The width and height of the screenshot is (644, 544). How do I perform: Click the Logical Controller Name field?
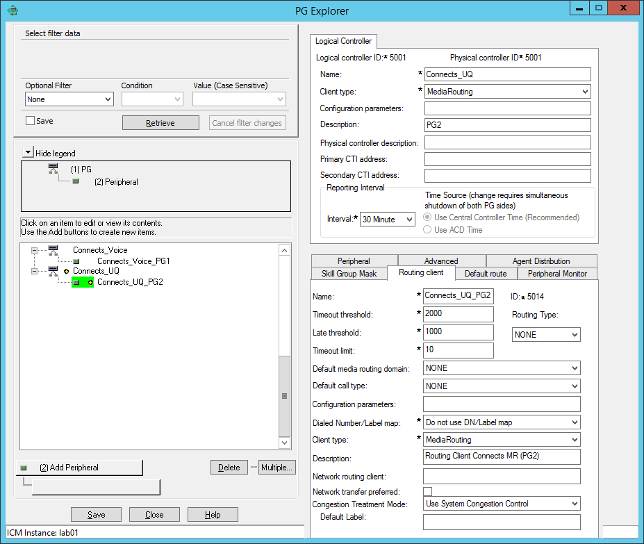click(507, 74)
